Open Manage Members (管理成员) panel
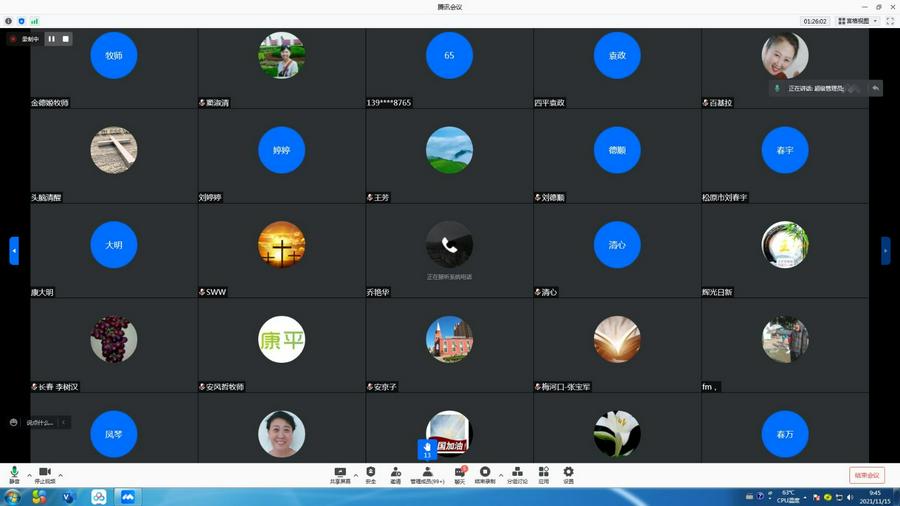Screen dimensions: 900x506 click(427, 474)
